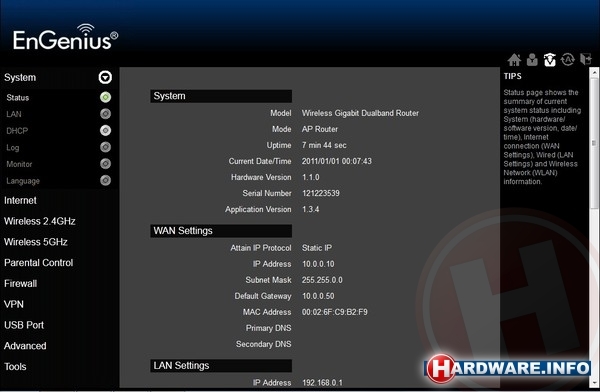Viewport: 600px width, 392px height.
Task: Open the Log submenu item
Action: click(x=12, y=147)
